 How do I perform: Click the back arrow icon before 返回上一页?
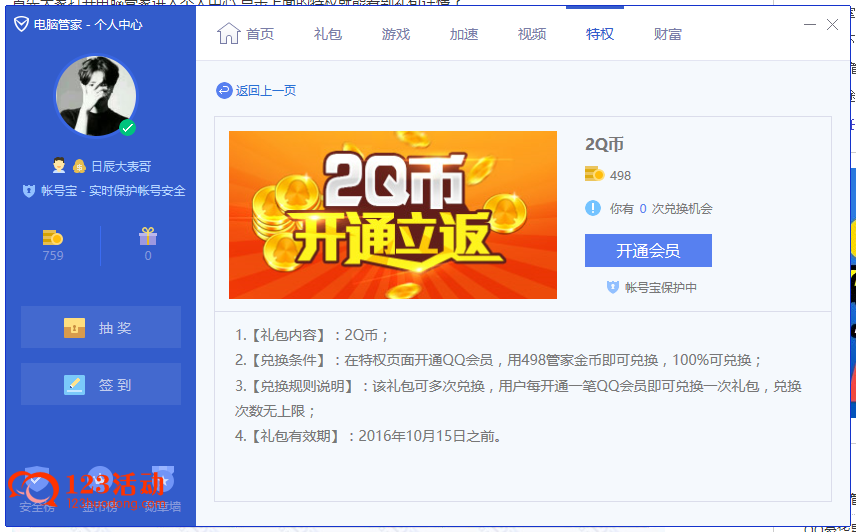point(224,91)
